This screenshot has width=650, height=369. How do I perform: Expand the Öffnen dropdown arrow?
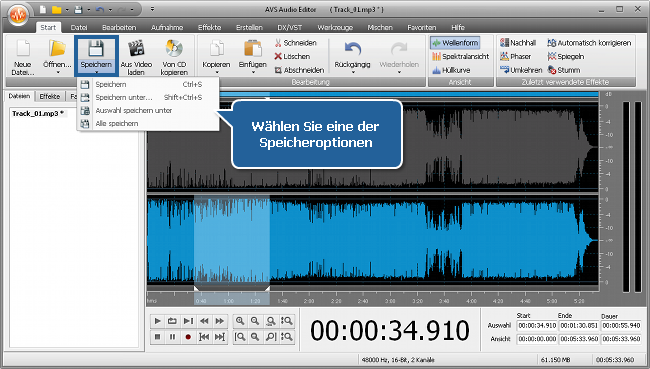(58, 73)
